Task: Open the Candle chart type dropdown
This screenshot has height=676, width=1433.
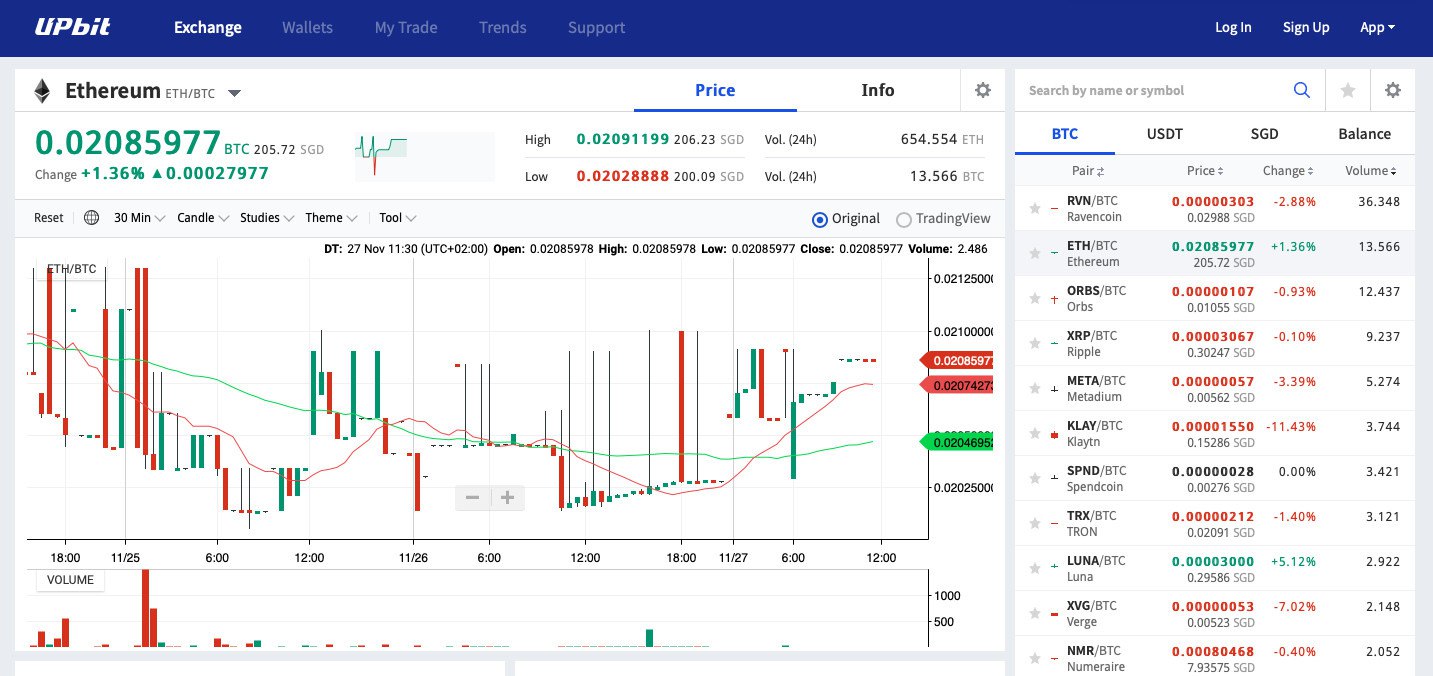Action: point(203,217)
